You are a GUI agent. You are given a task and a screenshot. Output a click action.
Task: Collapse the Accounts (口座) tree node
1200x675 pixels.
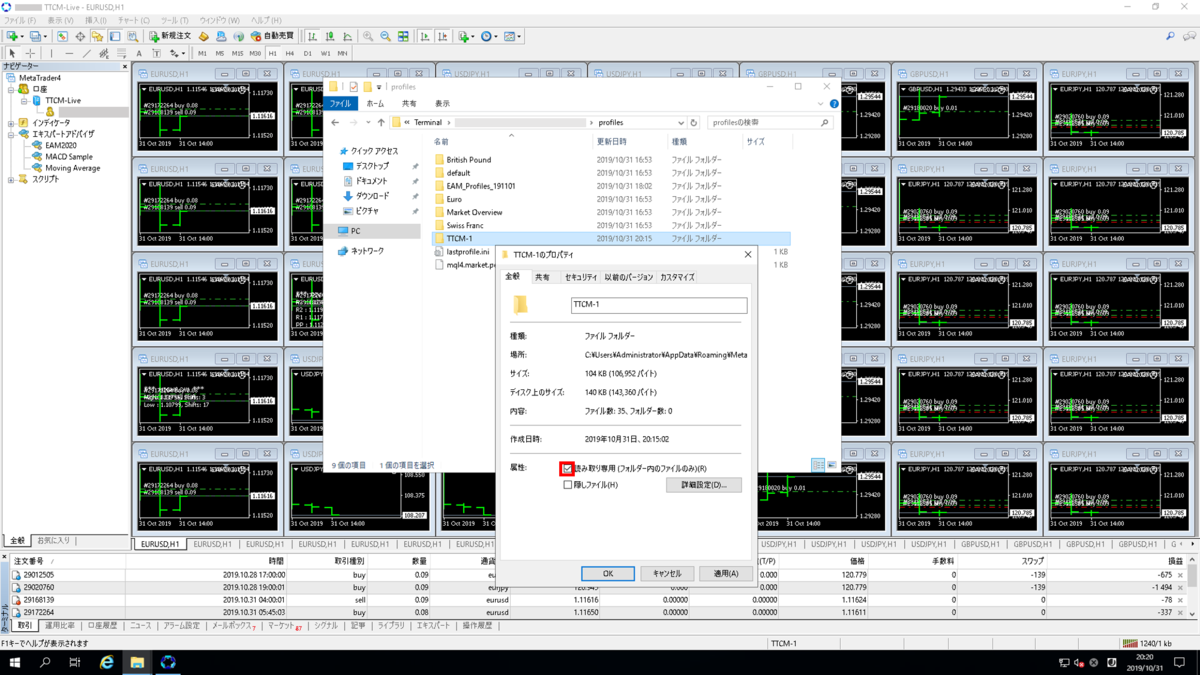11,89
